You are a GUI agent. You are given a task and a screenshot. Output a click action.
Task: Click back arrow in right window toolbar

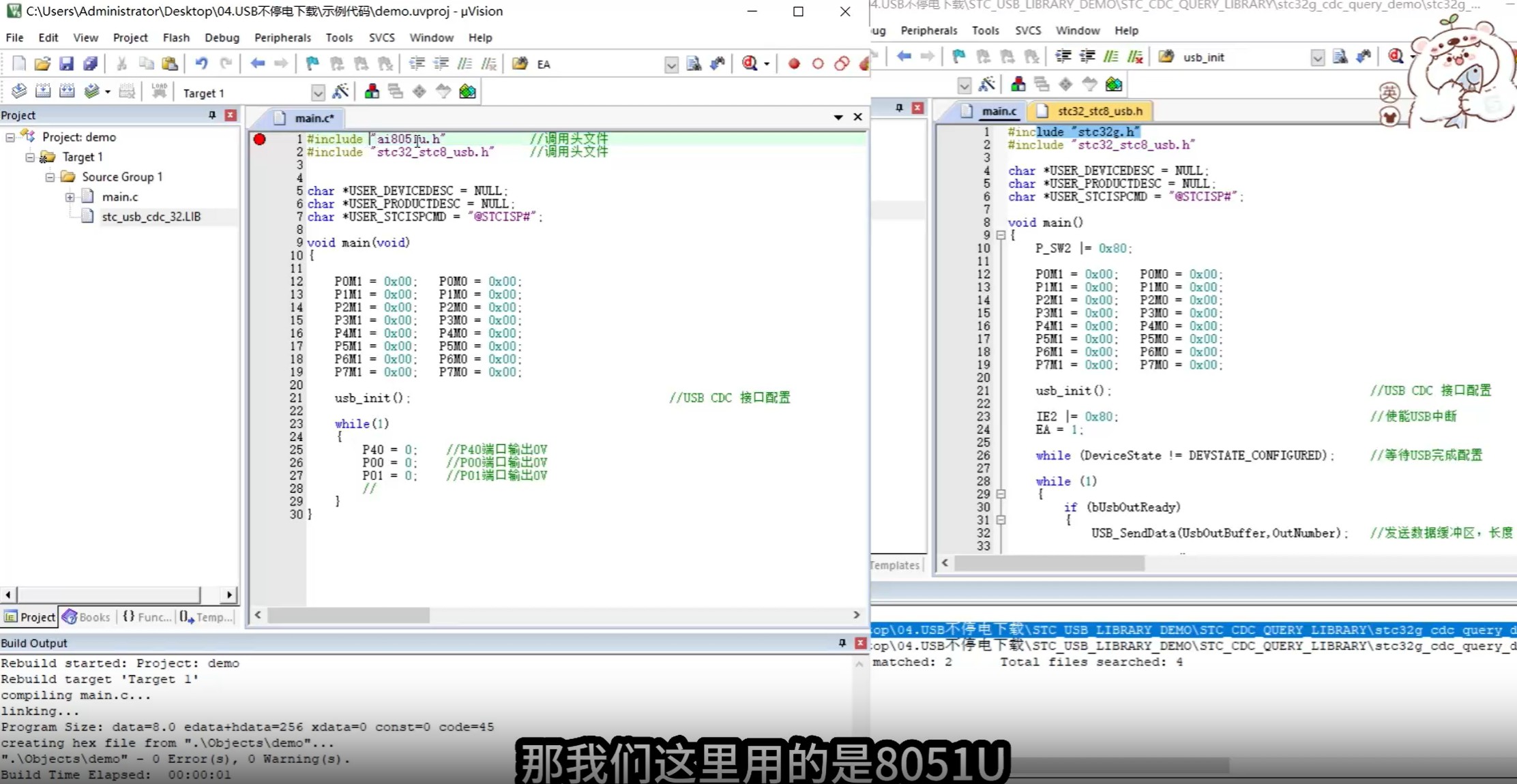click(x=904, y=57)
